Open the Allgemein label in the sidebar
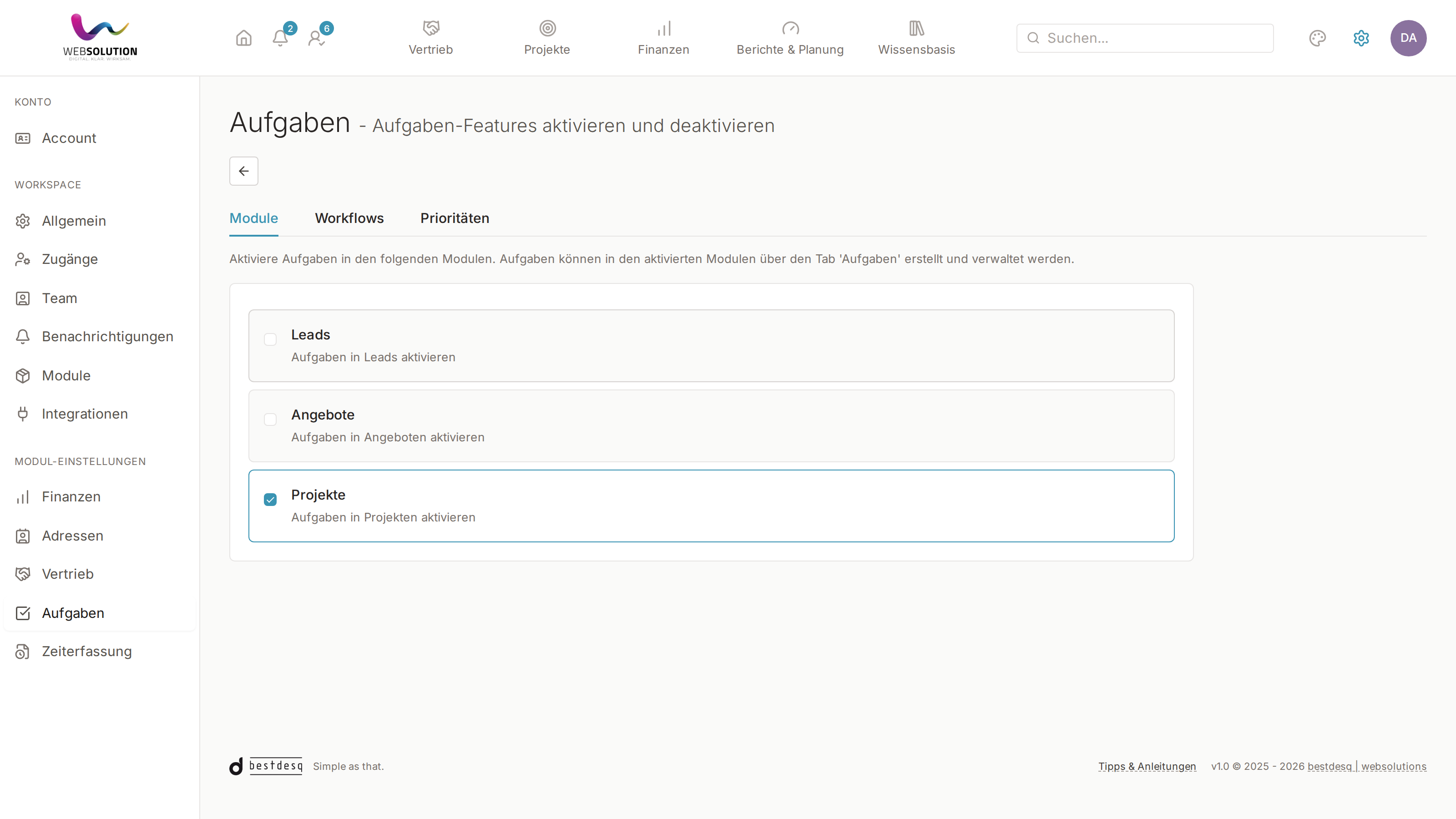The image size is (1456, 819). point(74,221)
